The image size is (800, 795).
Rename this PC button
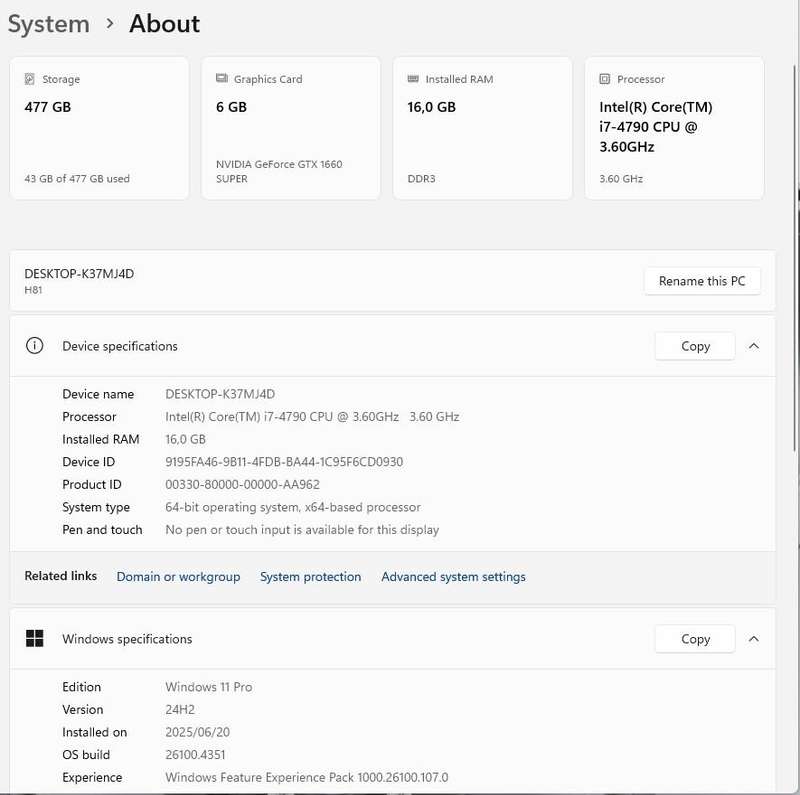point(702,281)
